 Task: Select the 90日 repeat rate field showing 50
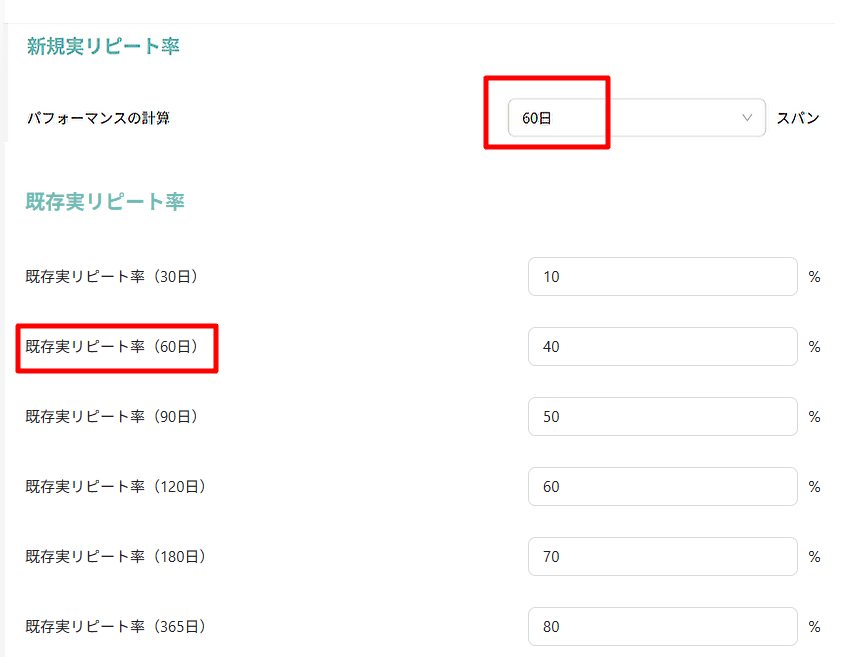click(662, 417)
